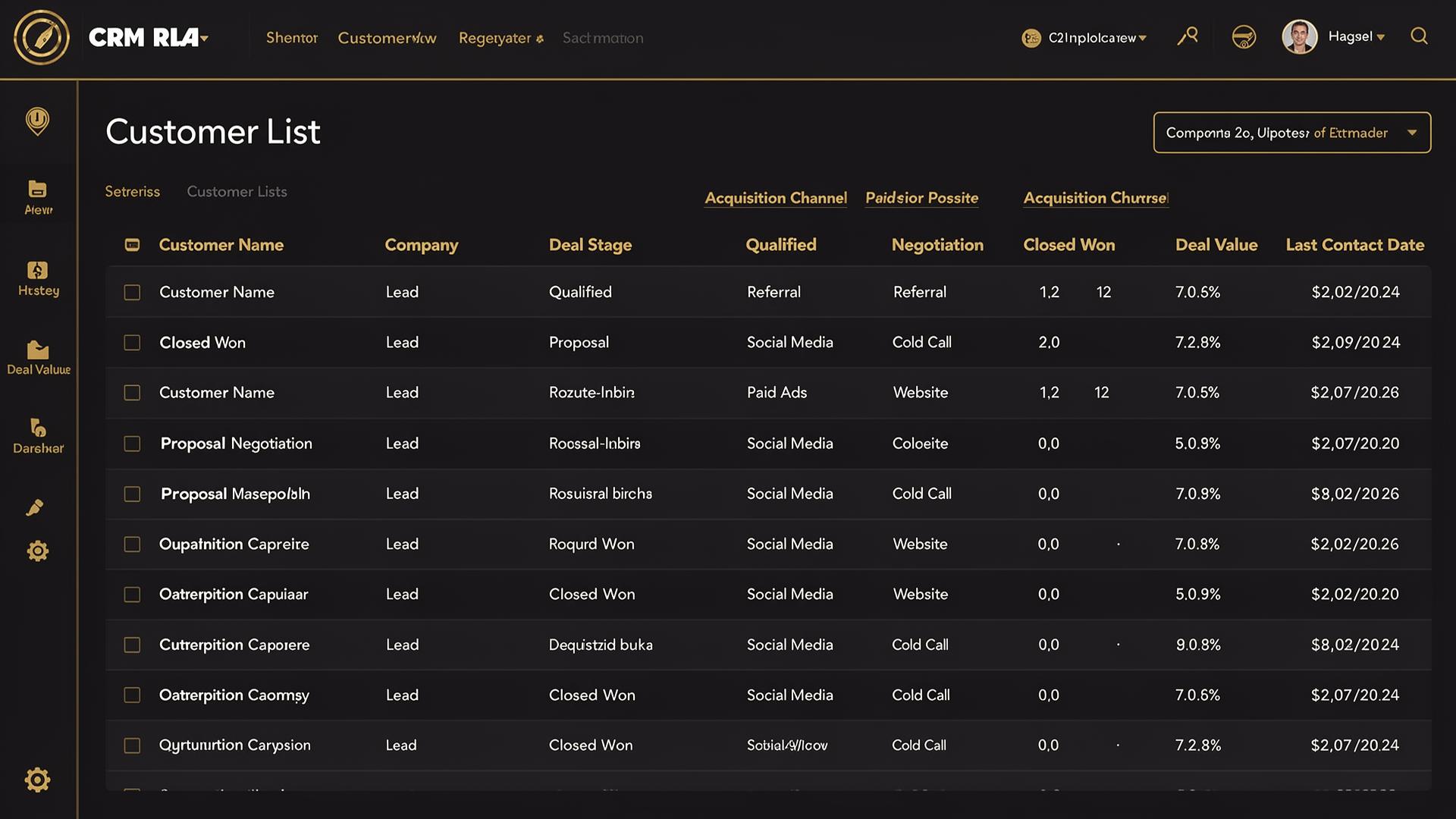Select the Hıstey sidebar icon

(38, 270)
